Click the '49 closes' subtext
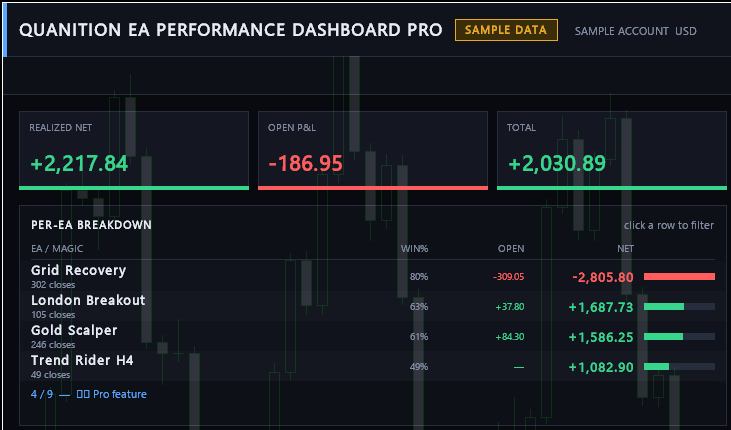Viewport: 731px width, 430px height. pyautogui.click(x=50, y=375)
